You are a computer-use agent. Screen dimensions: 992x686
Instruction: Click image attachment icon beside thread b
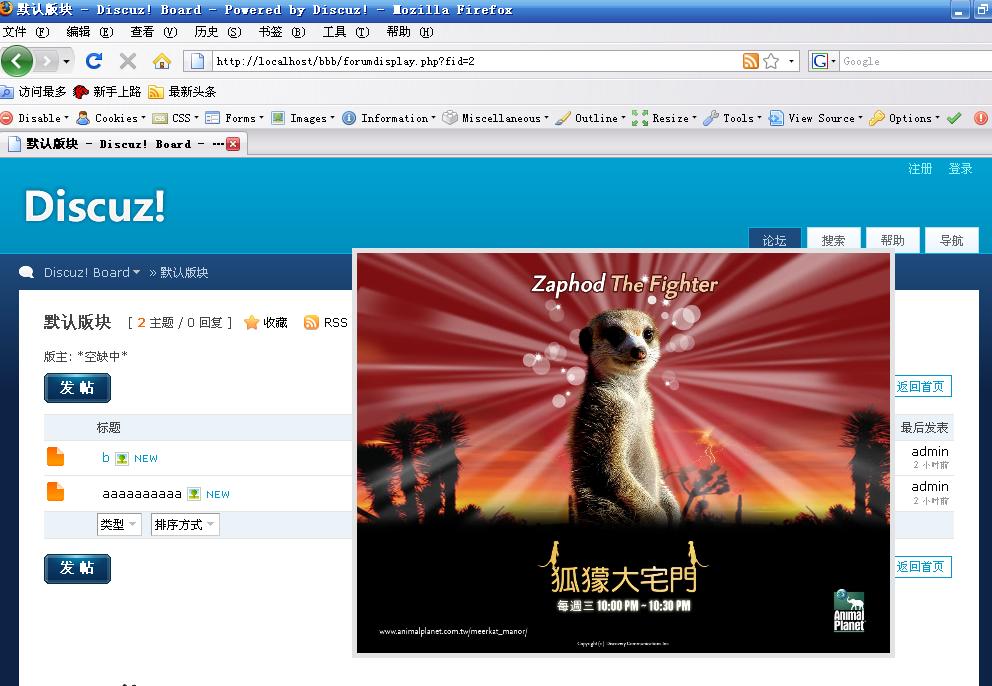[x=122, y=459]
